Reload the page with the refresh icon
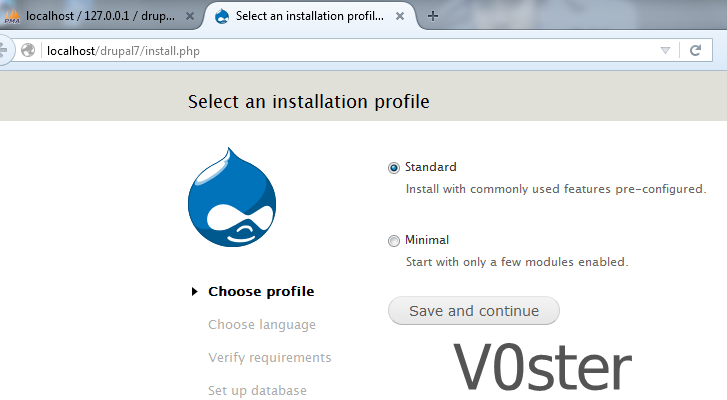This screenshot has height=400, width=727. click(x=695, y=50)
